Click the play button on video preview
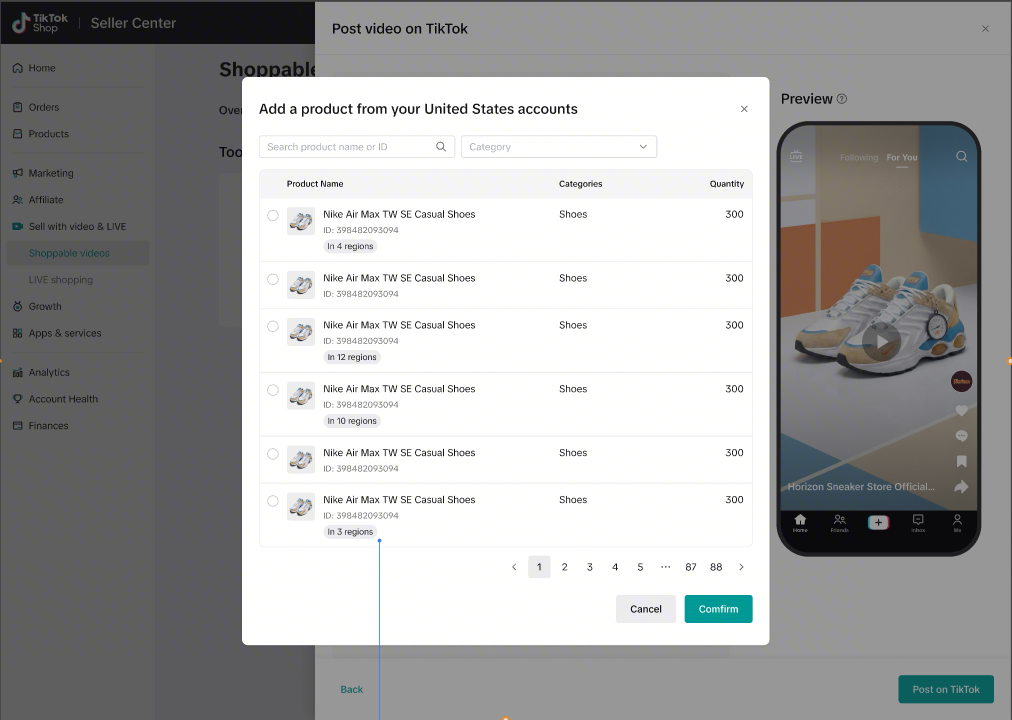1012x720 pixels. (881, 340)
